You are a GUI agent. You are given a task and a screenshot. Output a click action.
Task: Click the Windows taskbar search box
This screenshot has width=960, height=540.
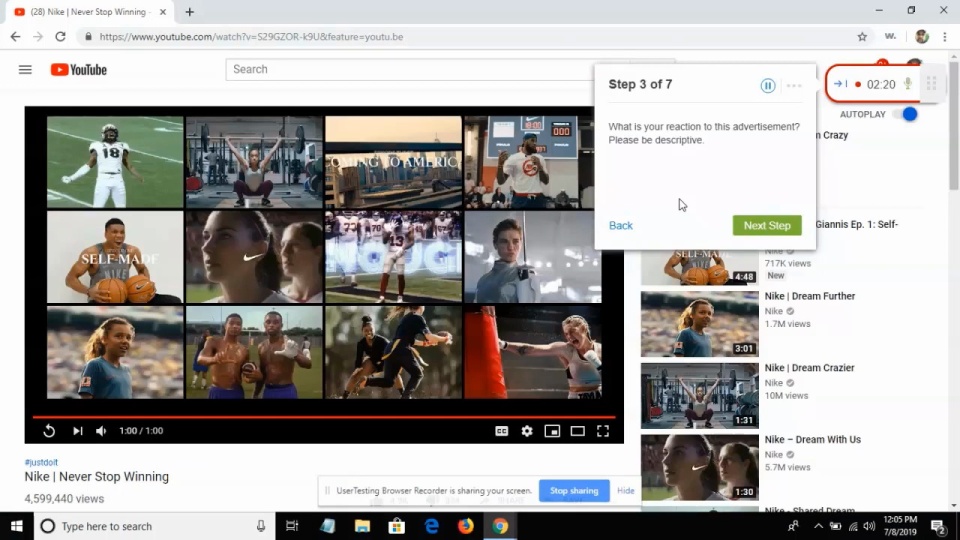(154, 526)
